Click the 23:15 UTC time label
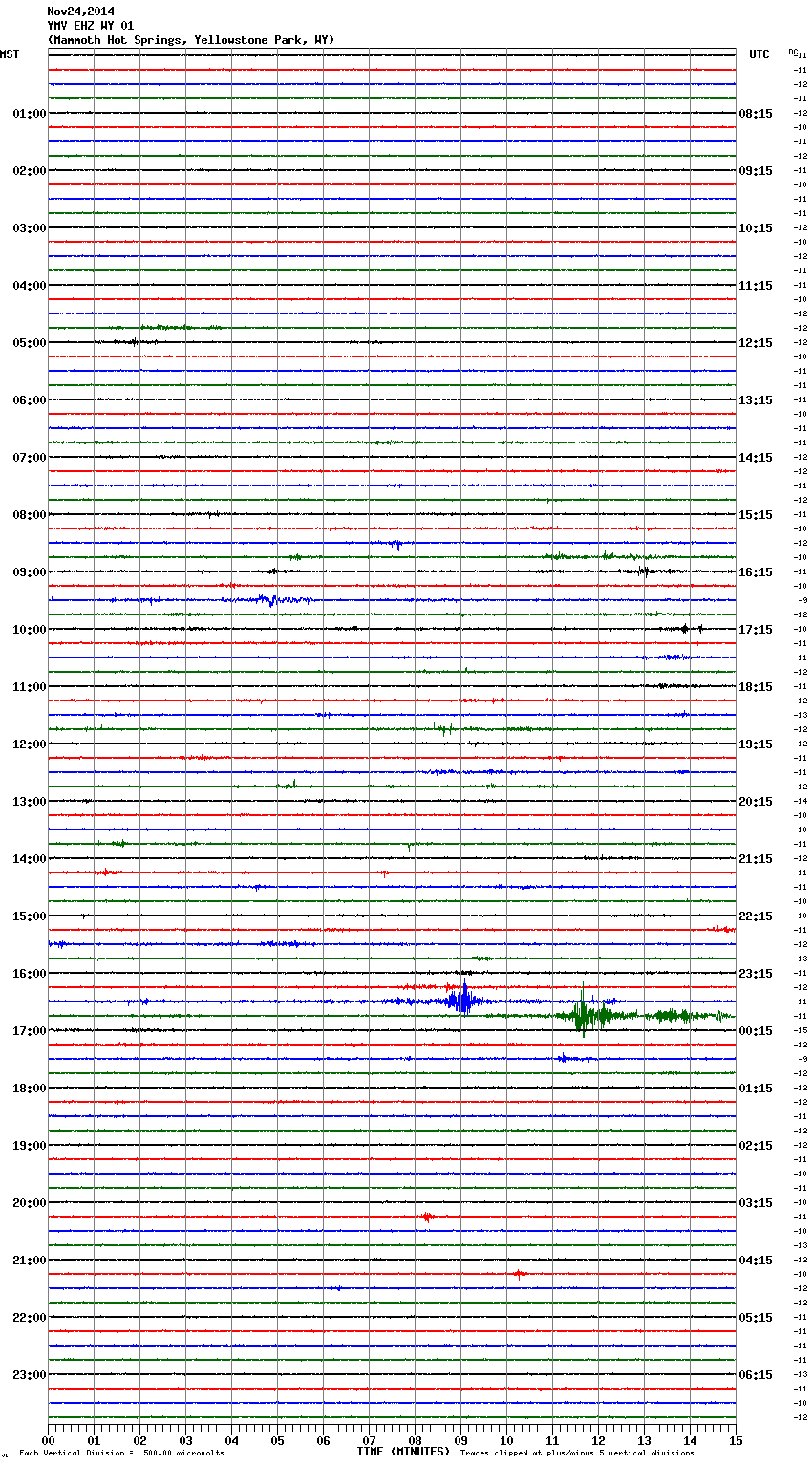The image size is (812, 1466). point(756,974)
